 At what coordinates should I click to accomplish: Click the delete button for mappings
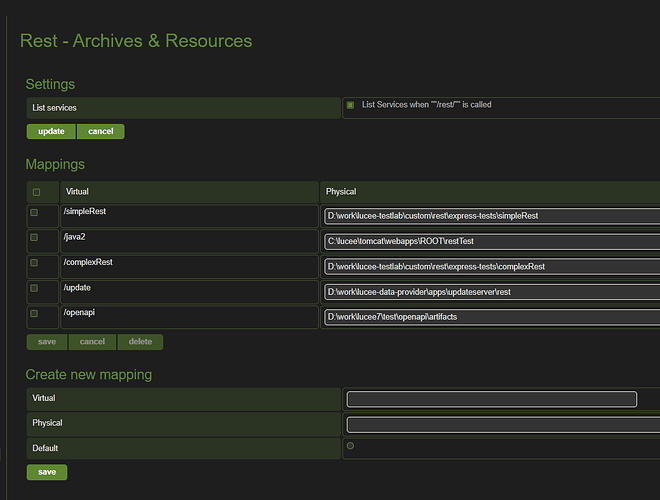tap(140, 342)
